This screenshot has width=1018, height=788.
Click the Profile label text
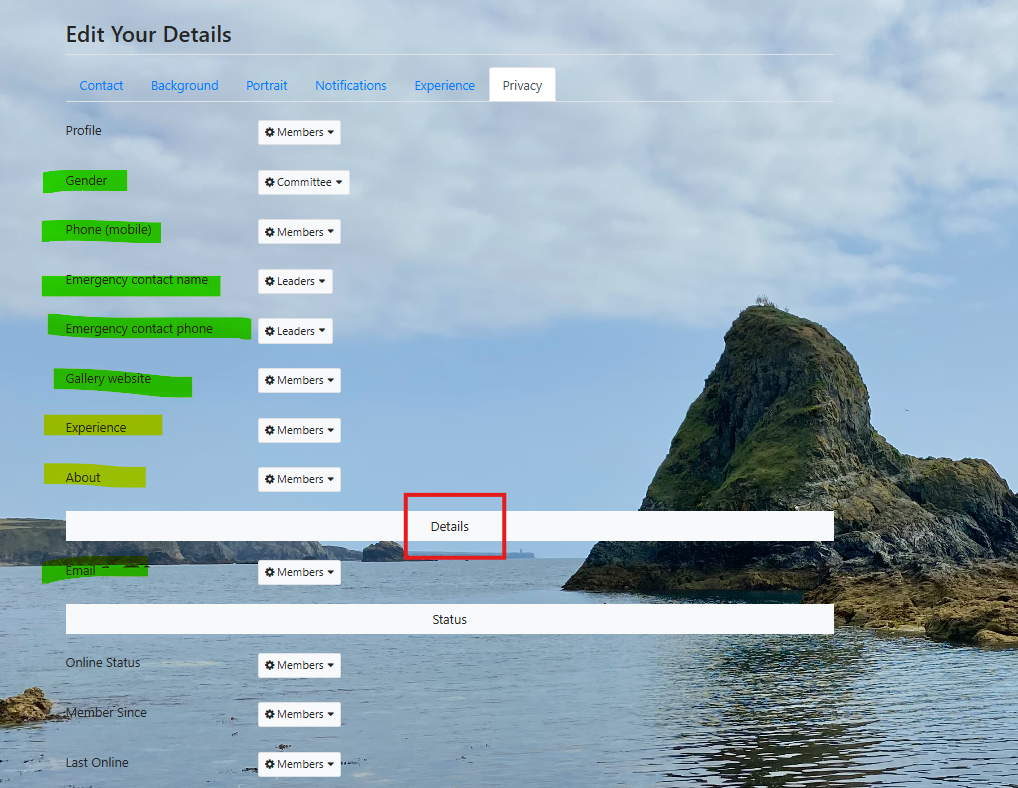(84, 130)
